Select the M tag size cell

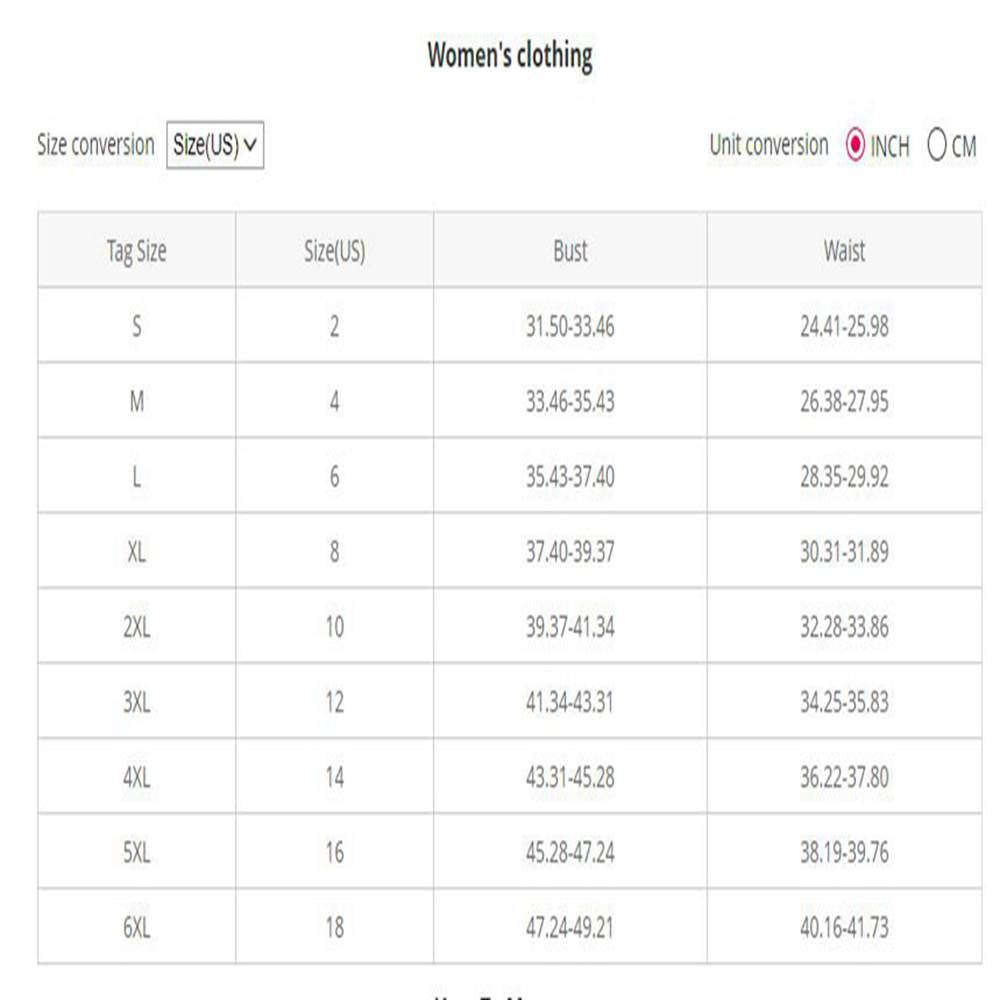[x=136, y=401]
